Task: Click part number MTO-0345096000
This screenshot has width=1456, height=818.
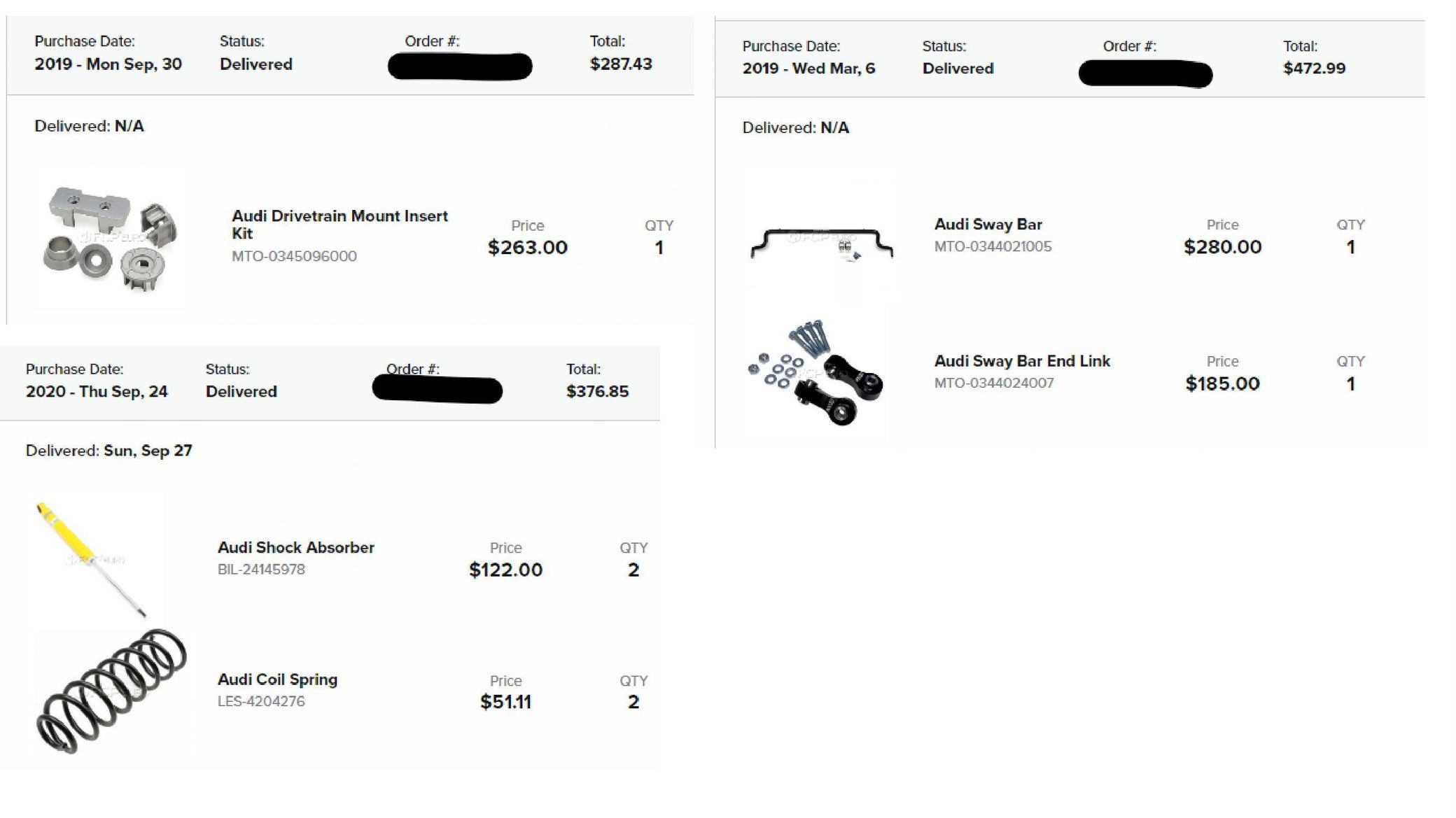Action: click(294, 256)
